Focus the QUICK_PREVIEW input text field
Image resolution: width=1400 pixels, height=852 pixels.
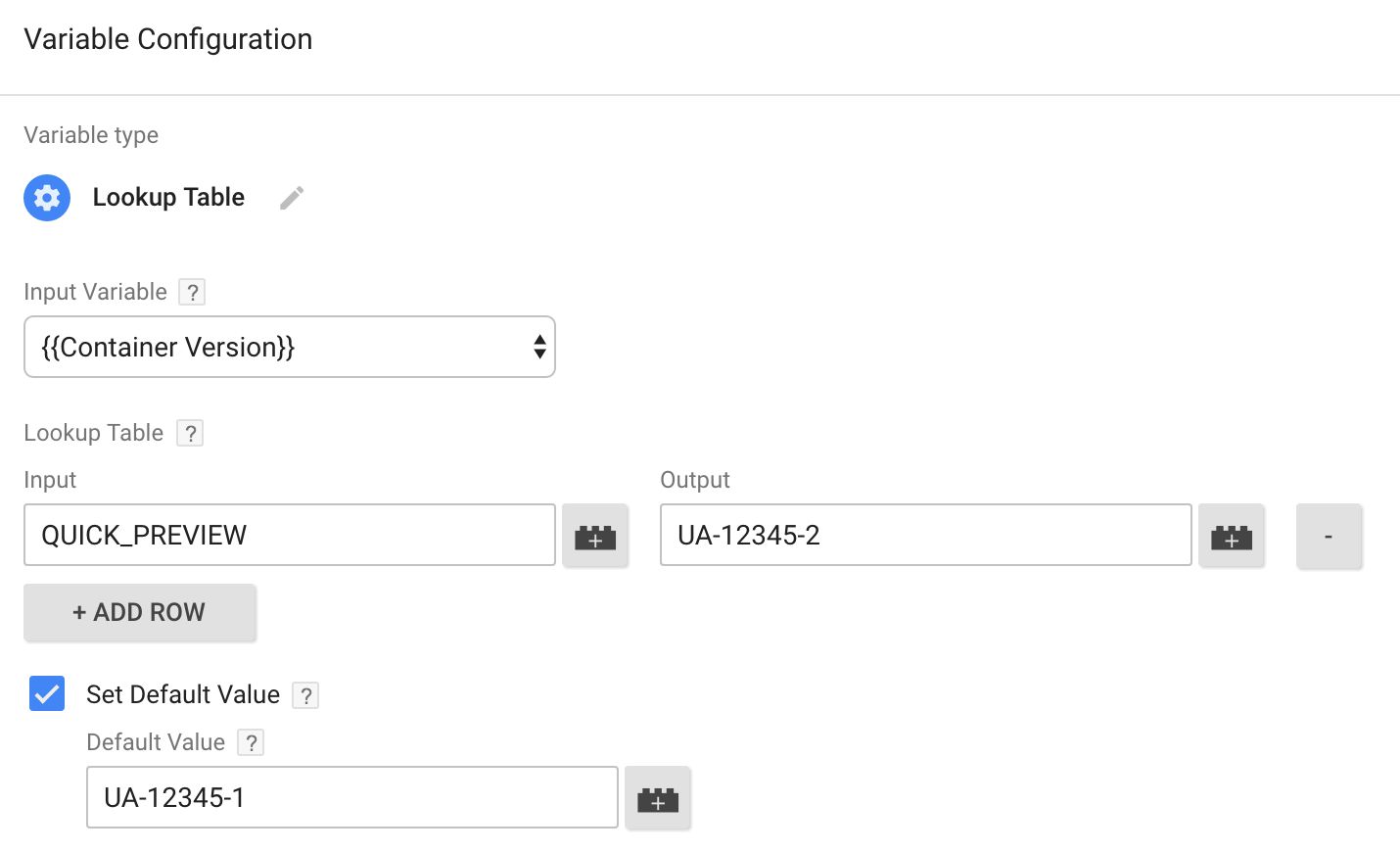pyautogui.click(x=290, y=535)
